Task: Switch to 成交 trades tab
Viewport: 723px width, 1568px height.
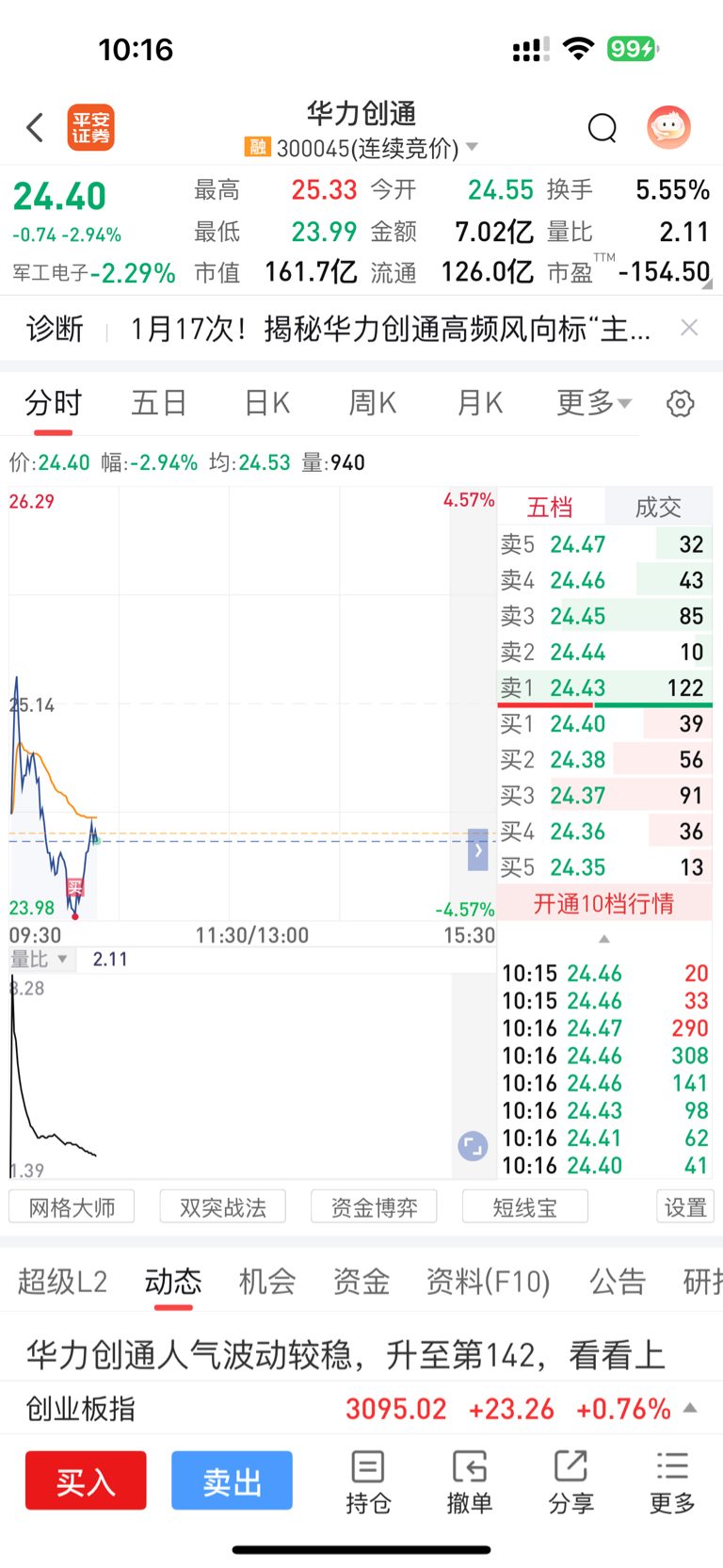Action: 658,507
